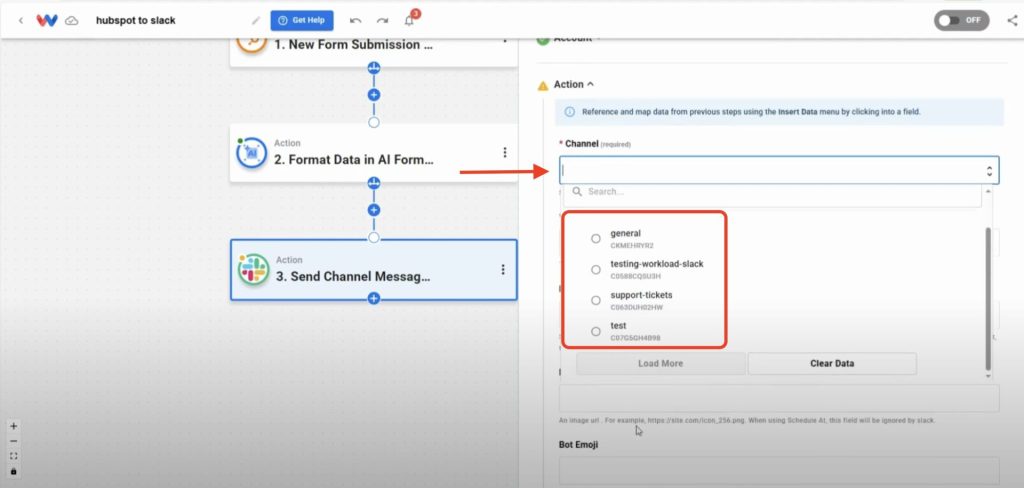This screenshot has height=488, width=1024.
Task: Lock the canvas with lock icon
Action: tap(14, 471)
